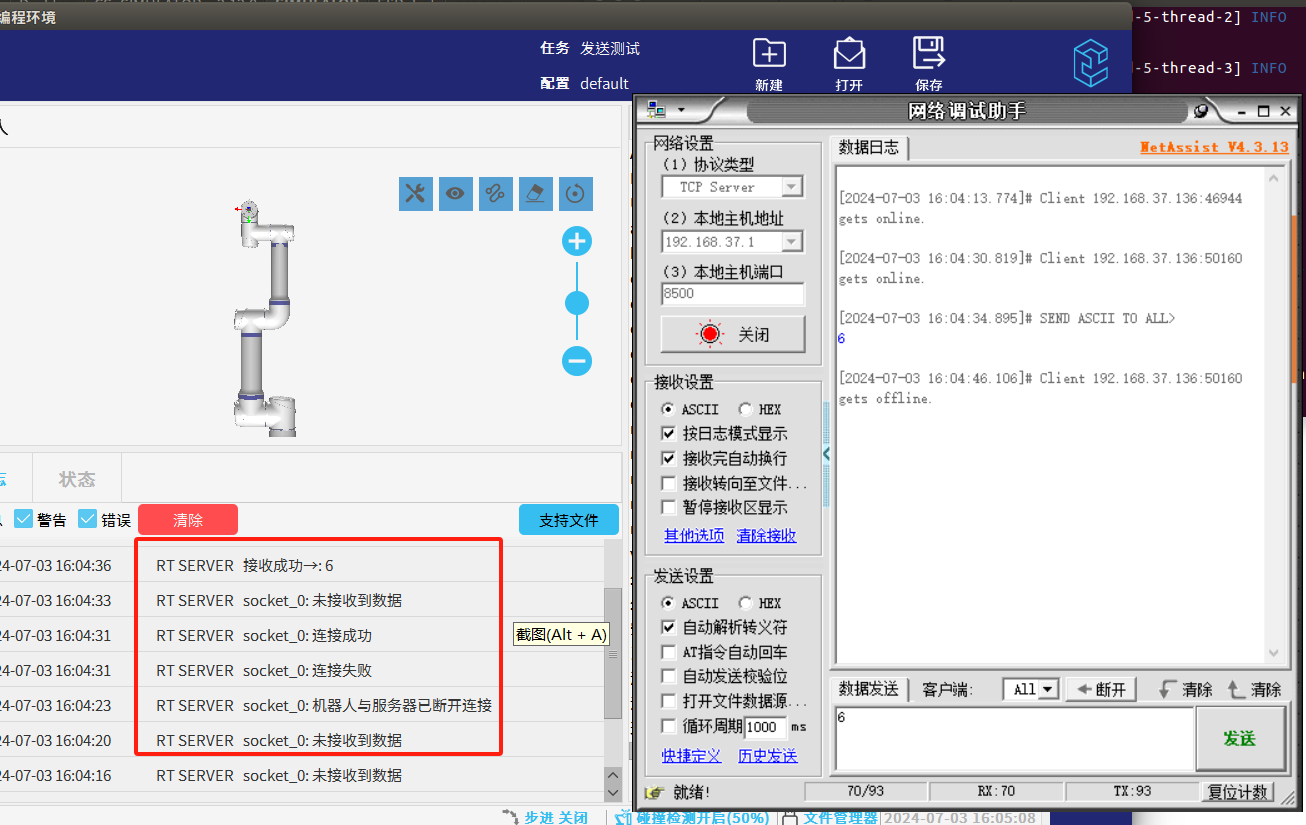Click the chain link icon in 3D view
The image size is (1306, 825).
coord(495,194)
